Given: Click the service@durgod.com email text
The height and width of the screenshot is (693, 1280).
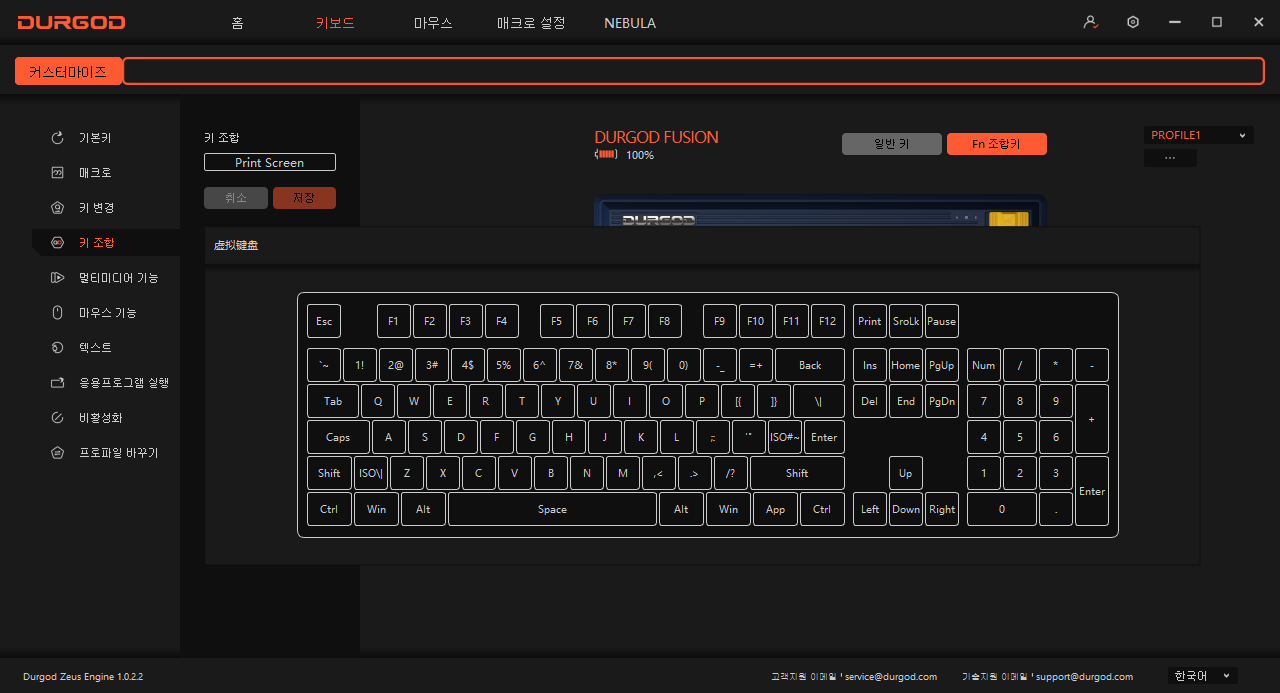Looking at the screenshot, I should pyautogui.click(x=891, y=677).
